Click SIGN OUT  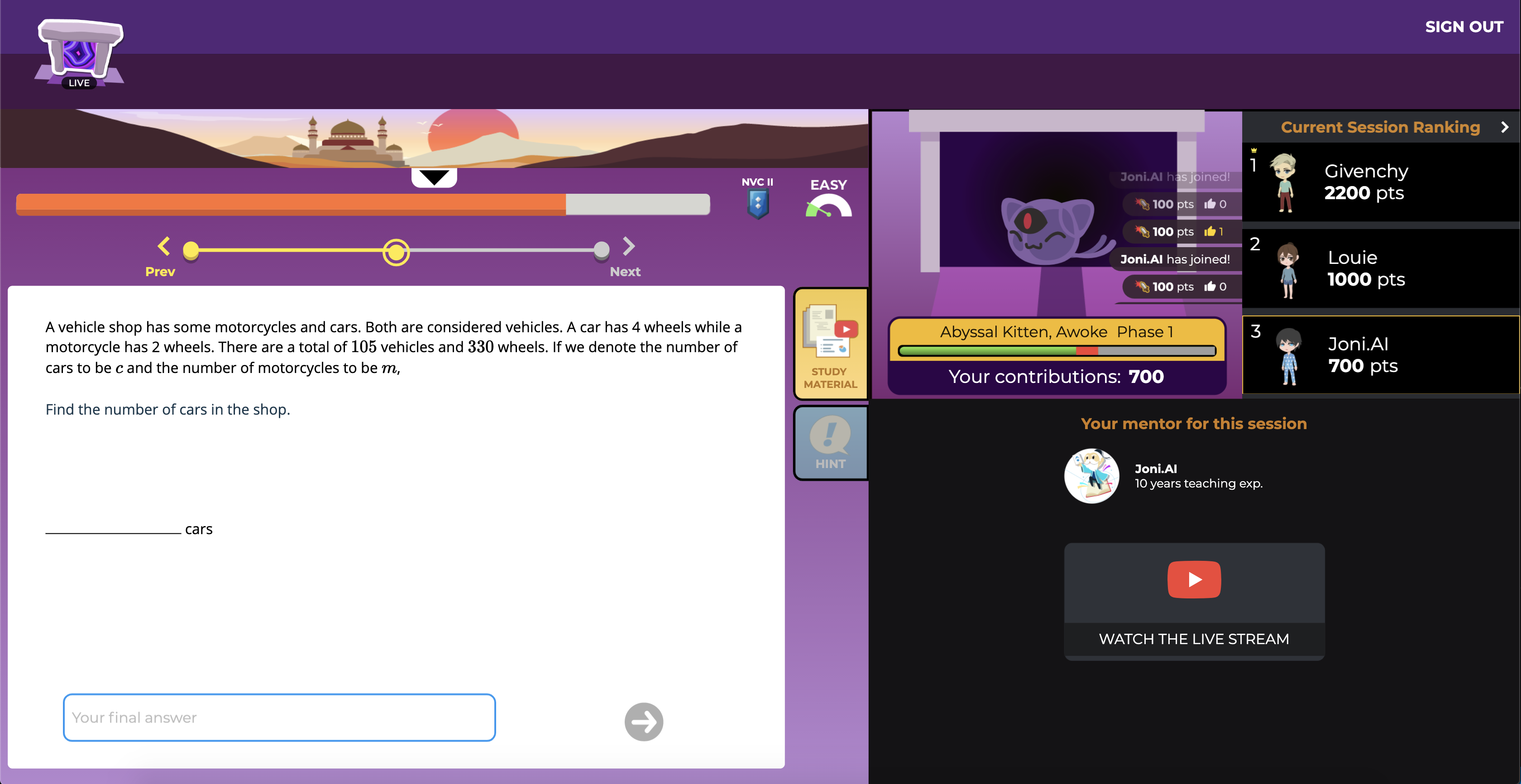(1463, 27)
